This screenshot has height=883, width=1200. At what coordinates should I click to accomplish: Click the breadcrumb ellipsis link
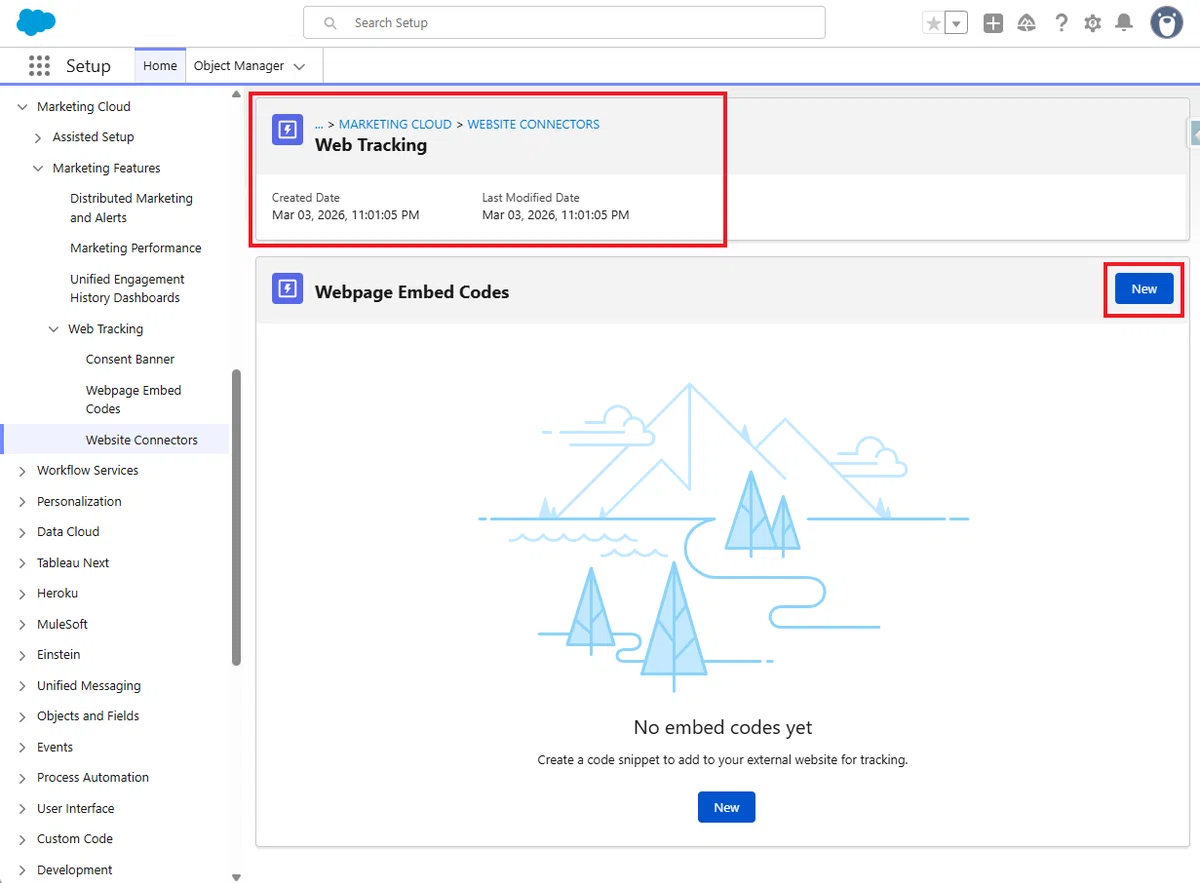point(319,124)
